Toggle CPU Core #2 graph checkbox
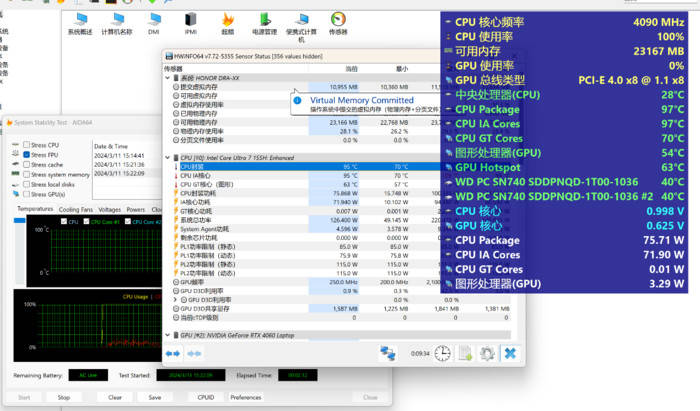Image resolution: width=700 pixels, height=411 pixels. pyautogui.click(x=128, y=221)
